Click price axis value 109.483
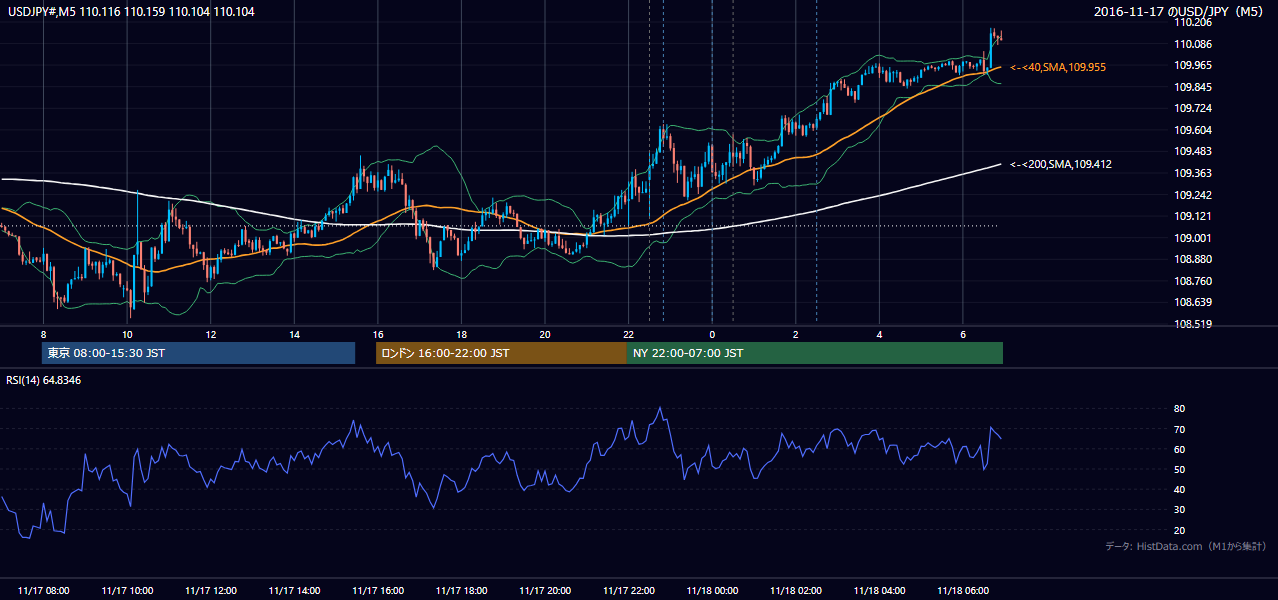The height and width of the screenshot is (600, 1278). pos(1192,151)
